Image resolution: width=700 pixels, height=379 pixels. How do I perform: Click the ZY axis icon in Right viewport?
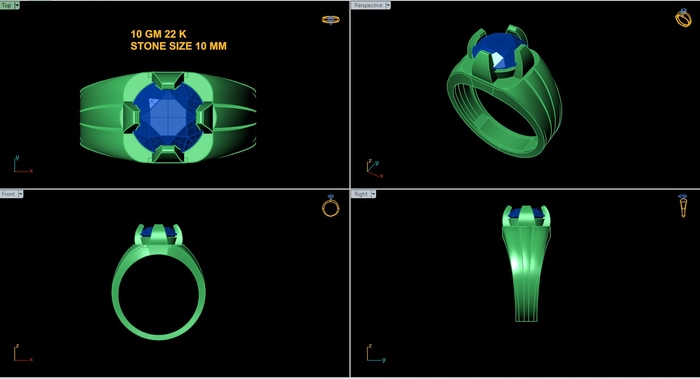(375, 353)
